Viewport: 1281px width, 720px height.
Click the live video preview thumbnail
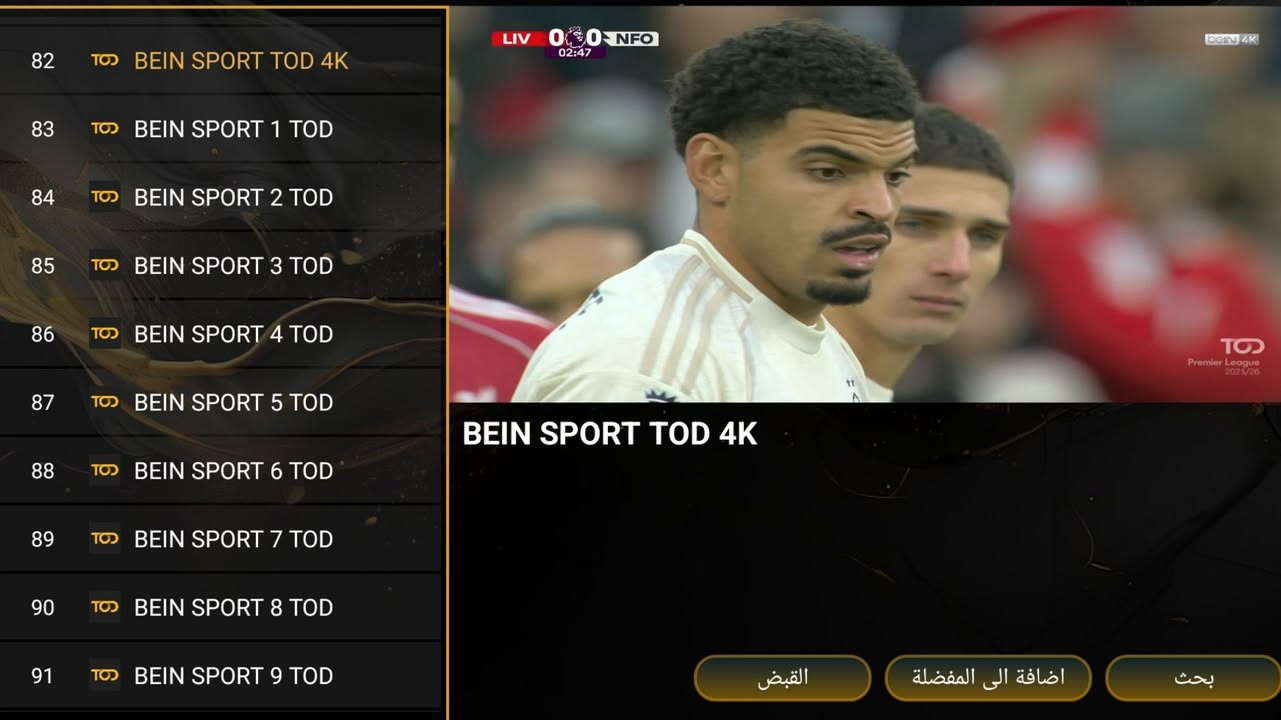[865, 204]
